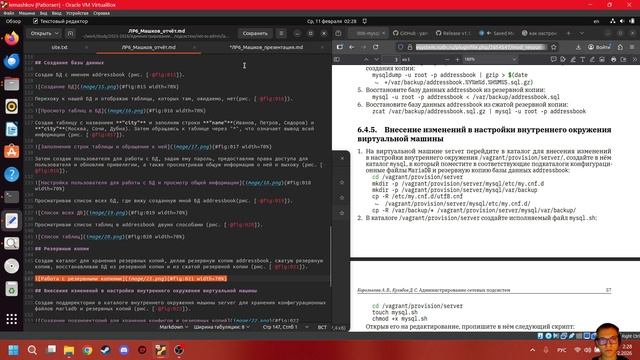Click new document icon beside Open button
Viewport: 640px width, 360px height.
coord(70,33)
